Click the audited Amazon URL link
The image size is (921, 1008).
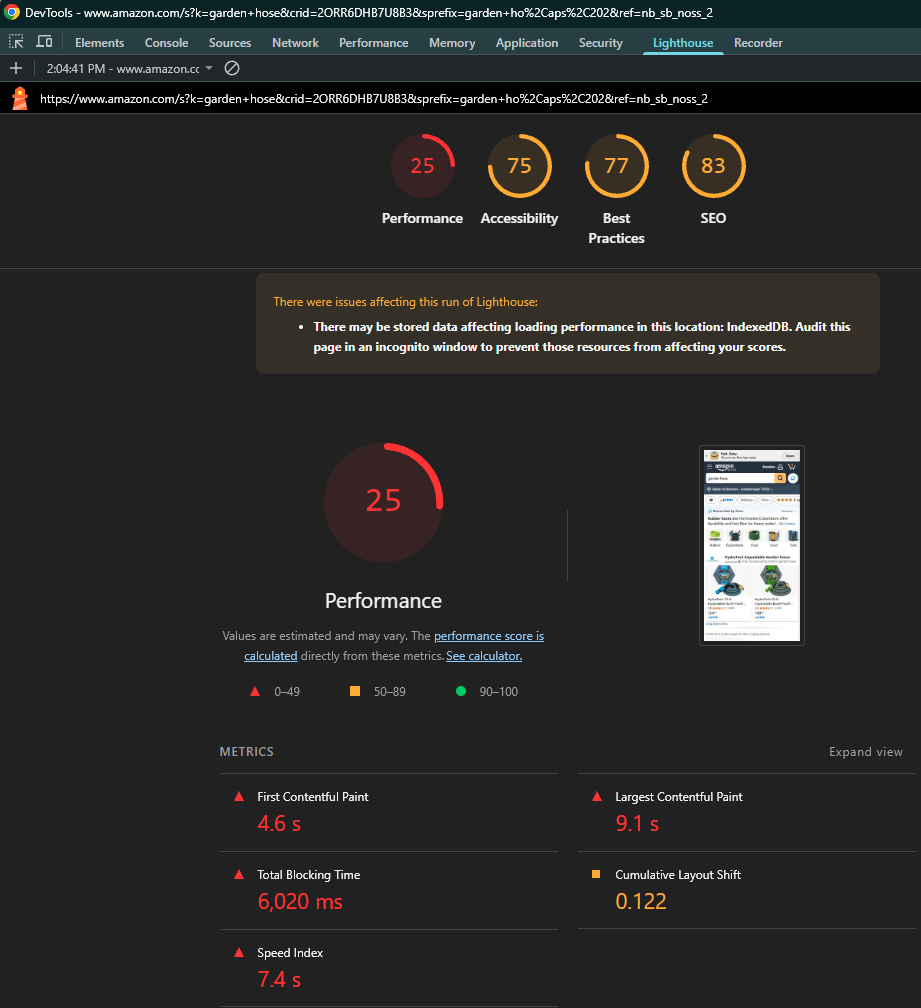[x=373, y=98]
